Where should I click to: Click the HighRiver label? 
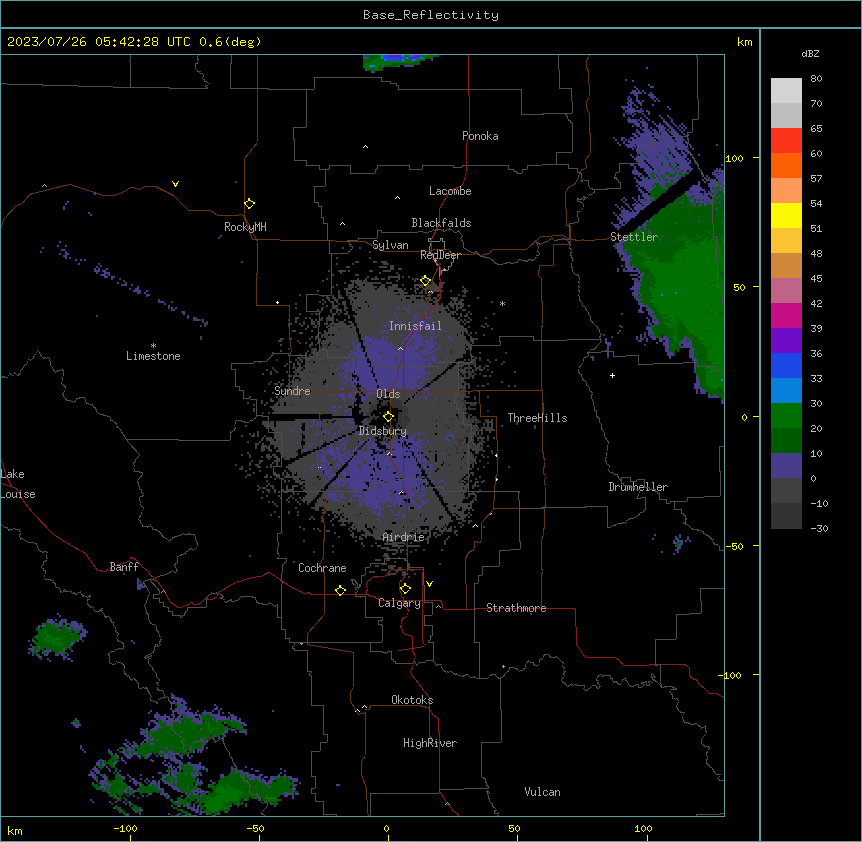pos(430,743)
